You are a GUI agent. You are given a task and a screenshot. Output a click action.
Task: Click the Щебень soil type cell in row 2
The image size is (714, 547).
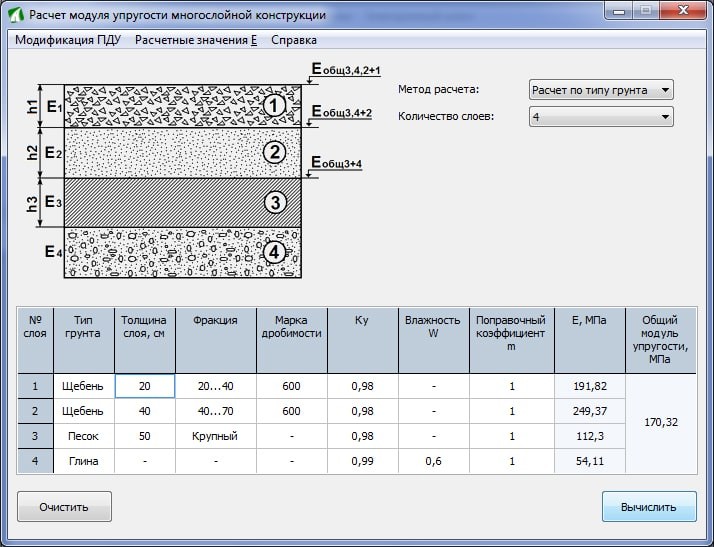(x=83, y=411)
